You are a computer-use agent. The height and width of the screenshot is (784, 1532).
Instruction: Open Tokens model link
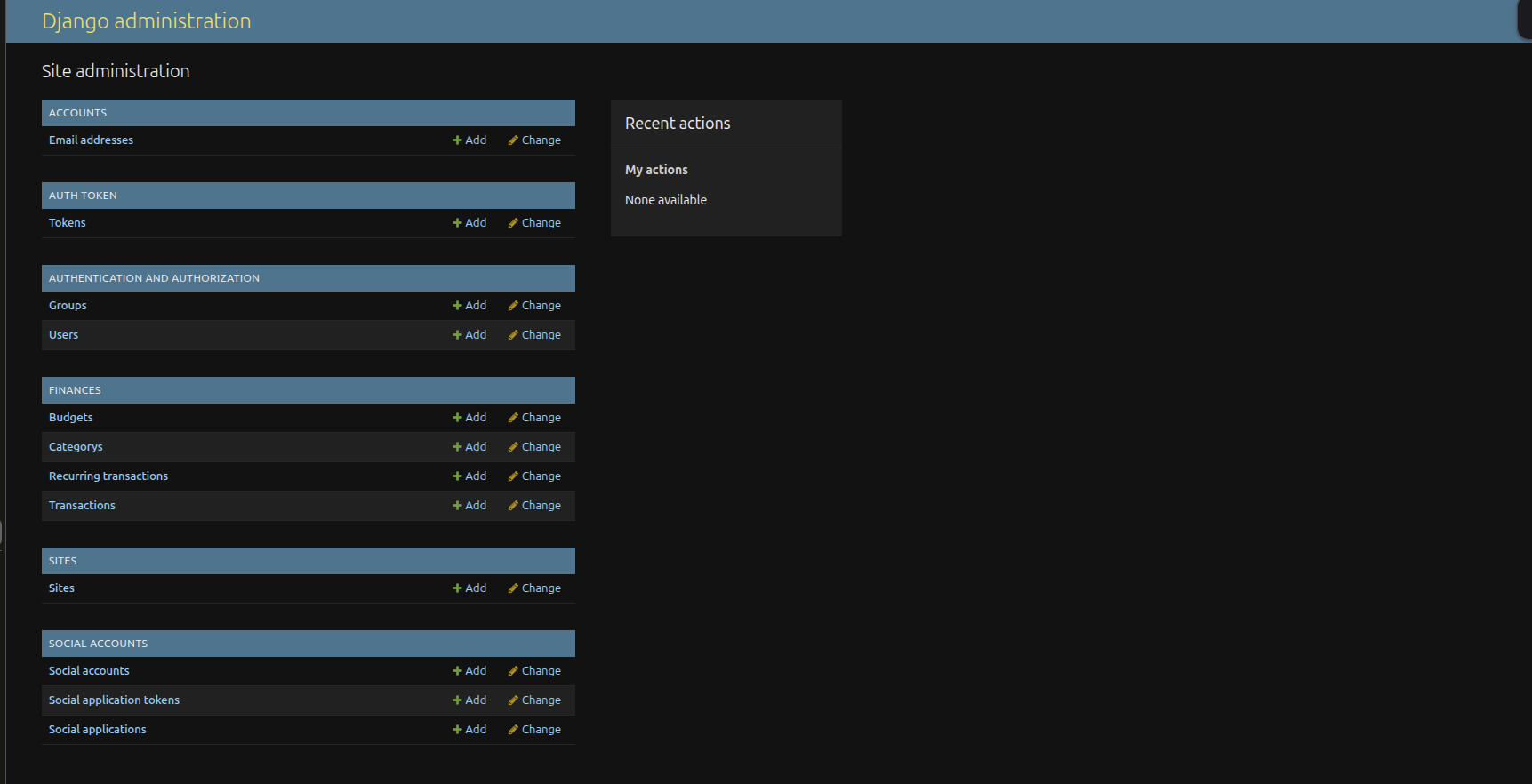point(68,223)
